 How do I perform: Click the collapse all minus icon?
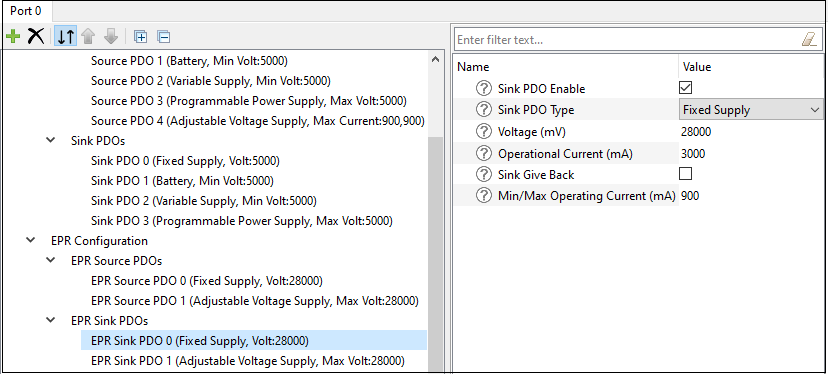click(x=164, y=37)
